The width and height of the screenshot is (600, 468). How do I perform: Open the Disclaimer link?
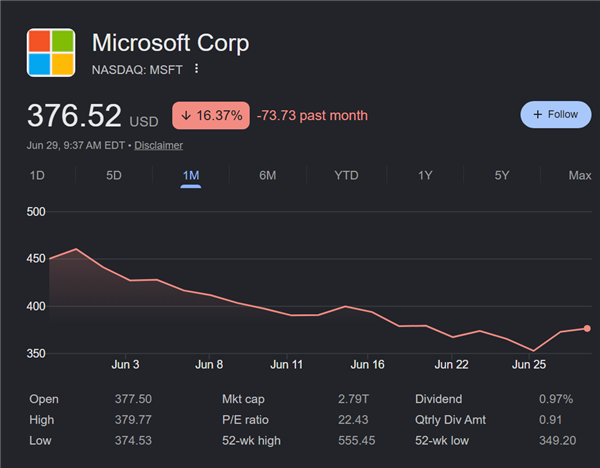point(158,145)
